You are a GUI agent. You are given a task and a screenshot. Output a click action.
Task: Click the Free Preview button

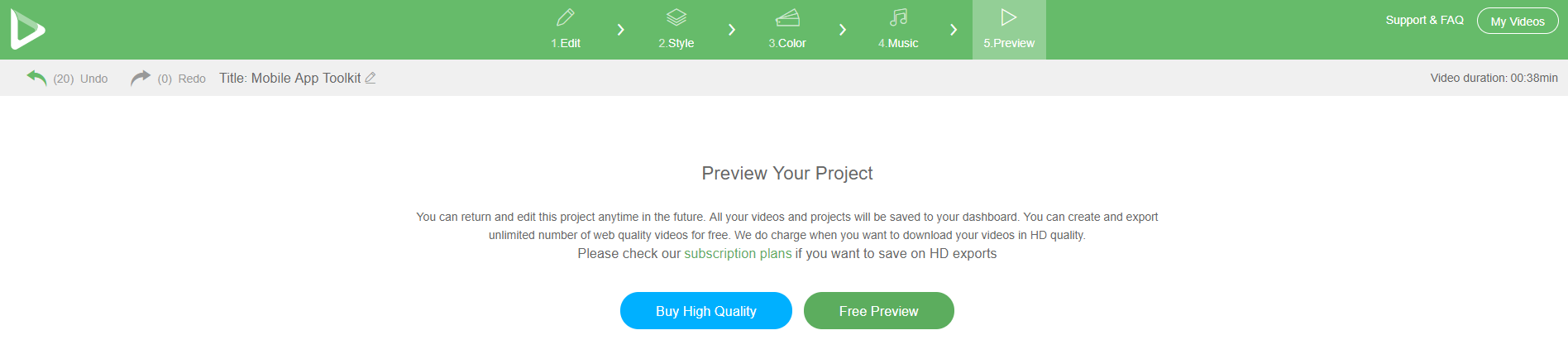point(879,311)
